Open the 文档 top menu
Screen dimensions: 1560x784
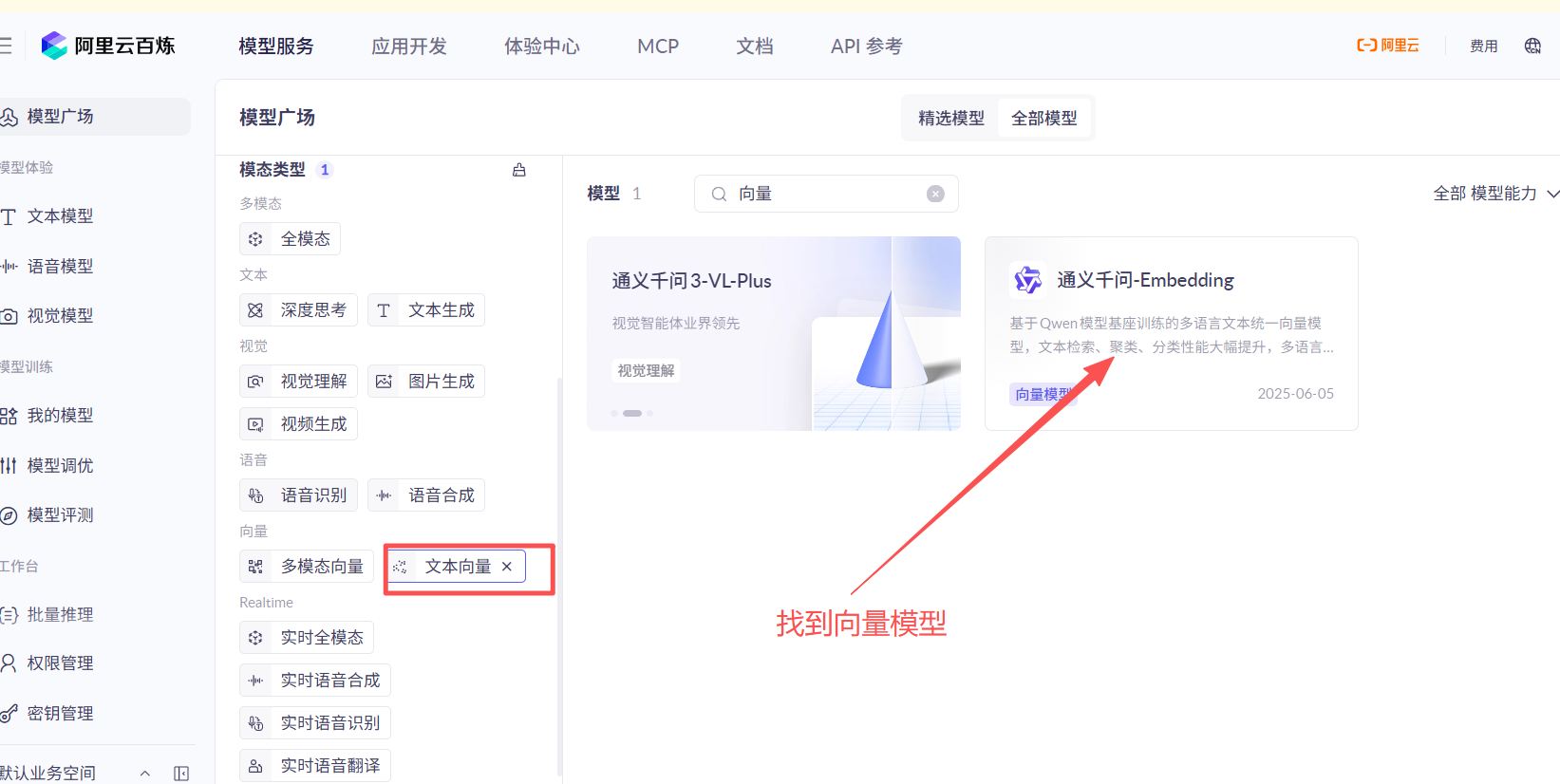[755, 46]
